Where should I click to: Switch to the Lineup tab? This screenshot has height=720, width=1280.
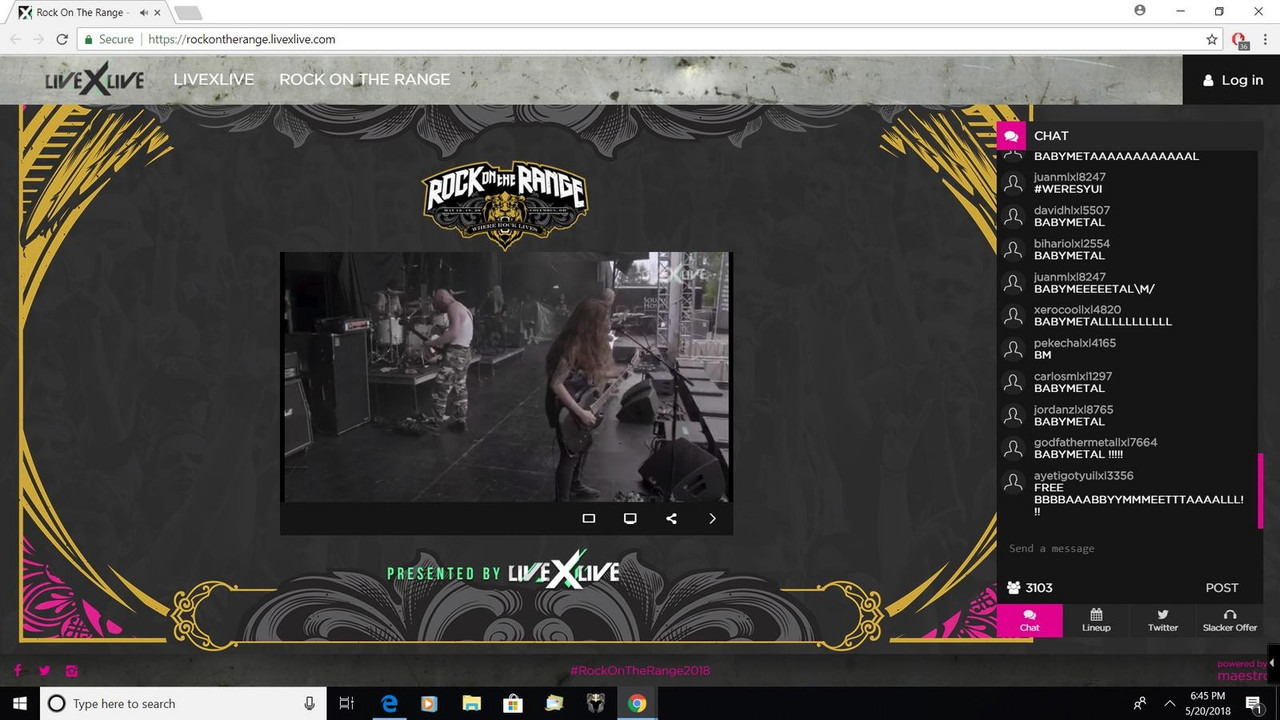click(1096, 620)
